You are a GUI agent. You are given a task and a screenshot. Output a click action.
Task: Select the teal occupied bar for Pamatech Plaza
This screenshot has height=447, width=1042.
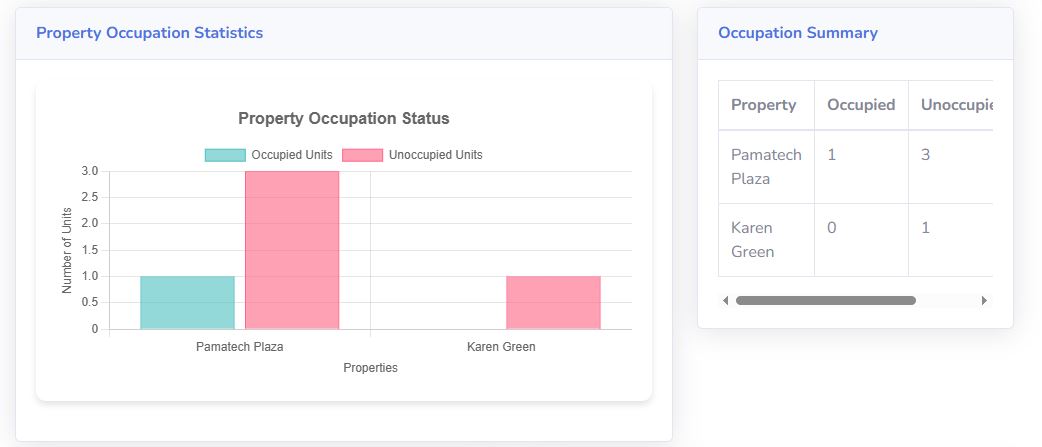point(187,302)
